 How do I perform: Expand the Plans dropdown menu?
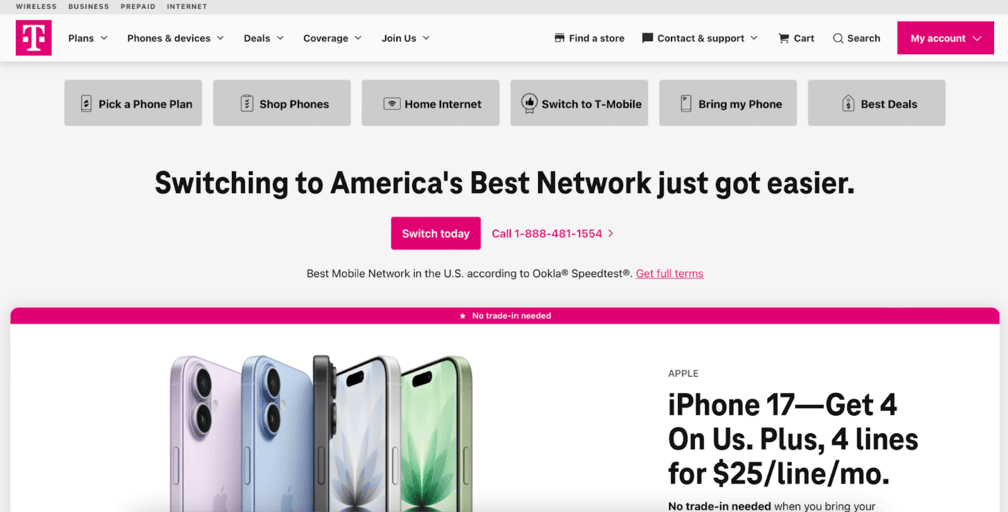click(x=88, y=39)
